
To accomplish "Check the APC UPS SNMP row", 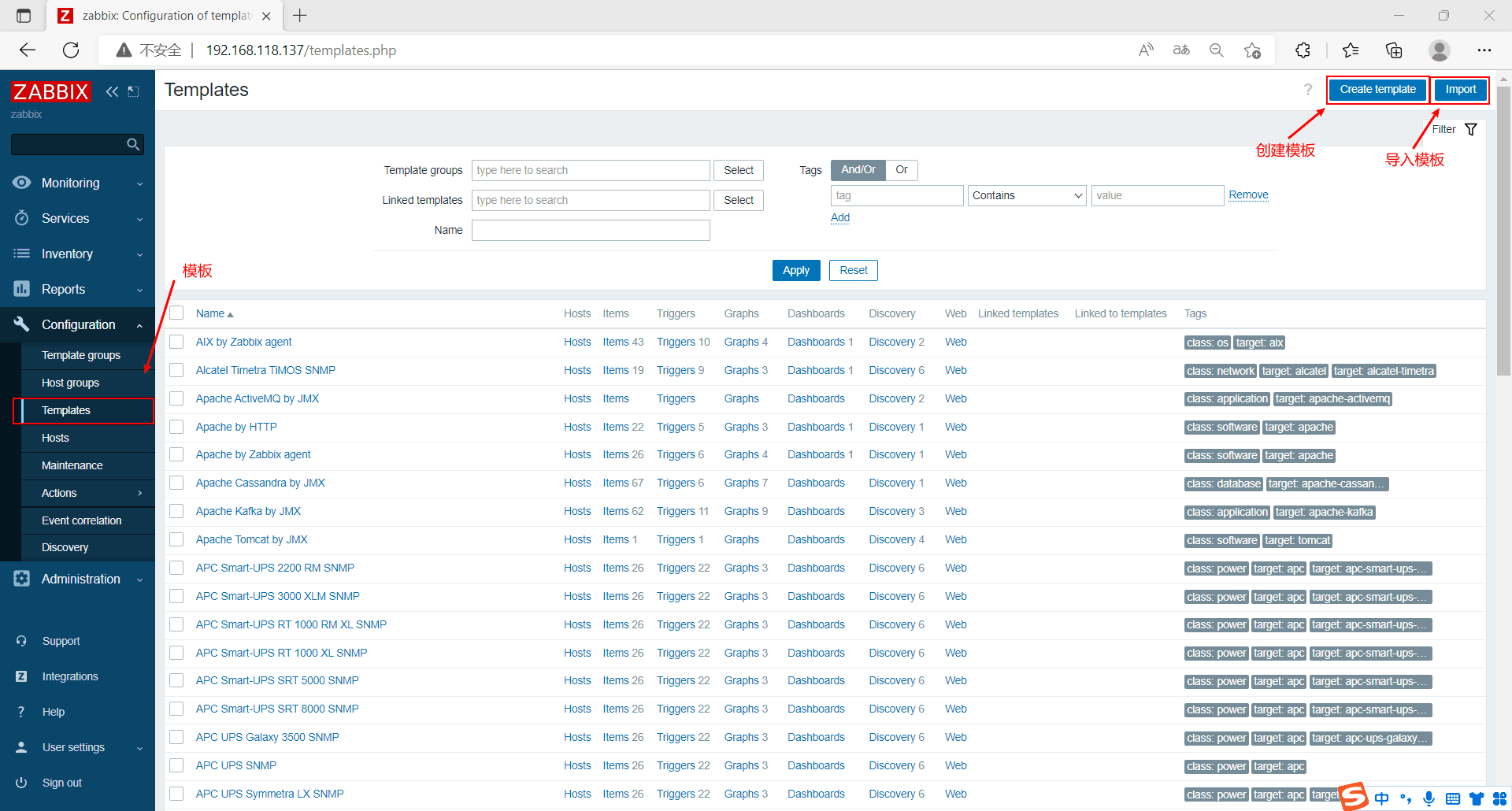I will [177, 765].
